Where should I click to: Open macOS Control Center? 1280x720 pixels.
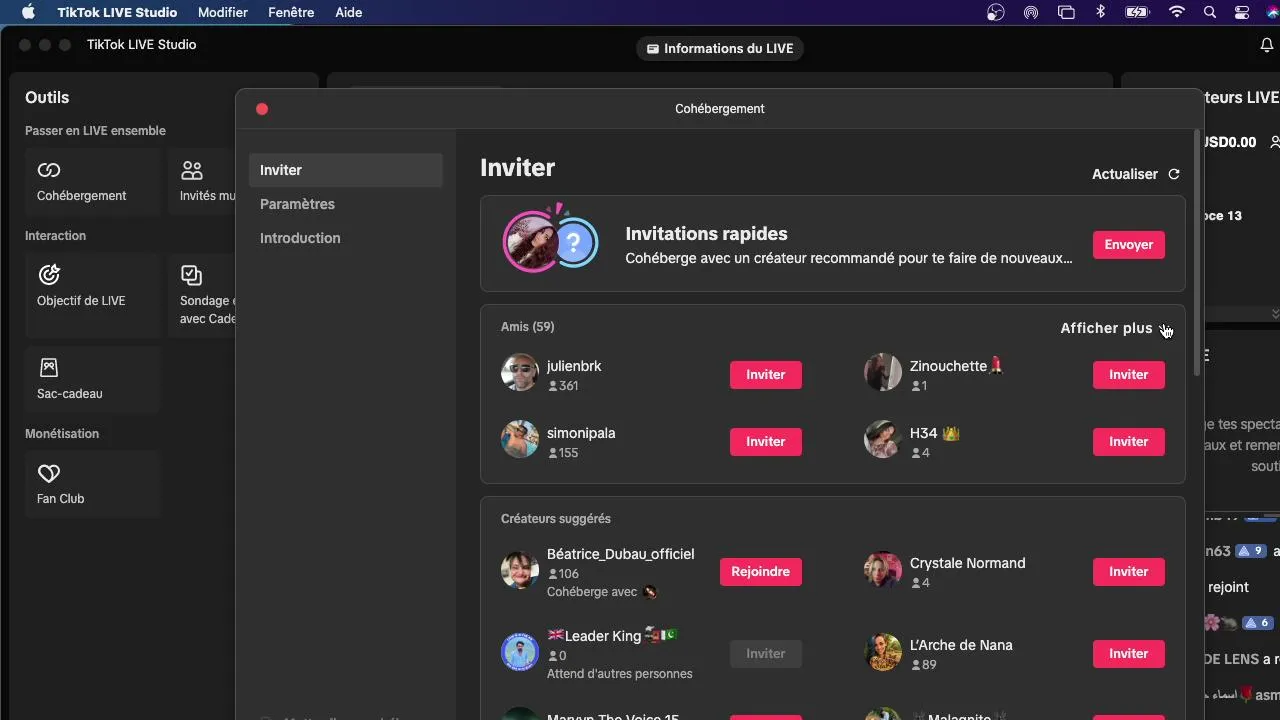[x=1242, y=12]
